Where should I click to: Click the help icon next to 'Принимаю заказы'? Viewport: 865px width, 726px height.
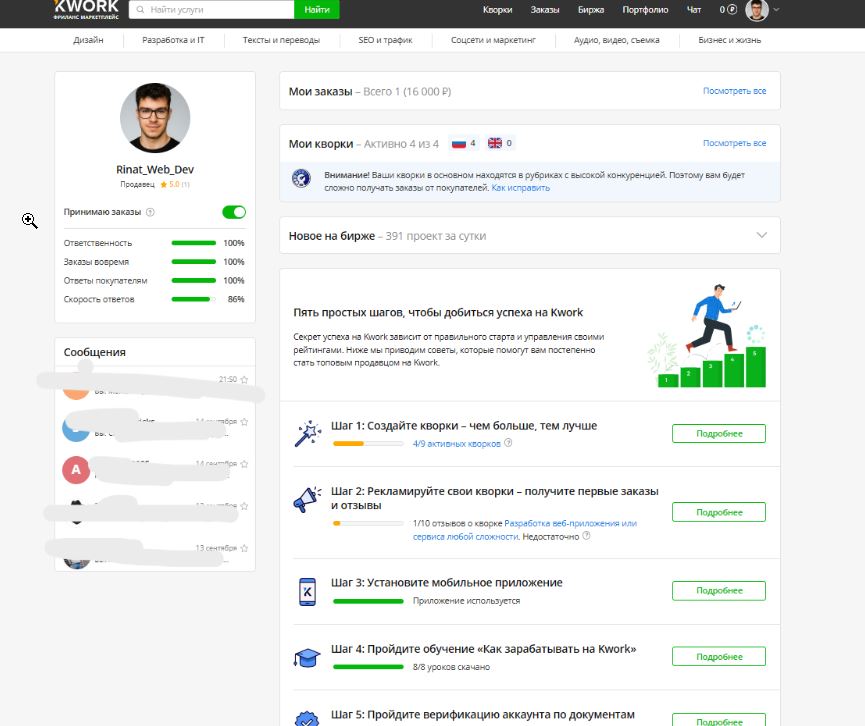point(150,212)
